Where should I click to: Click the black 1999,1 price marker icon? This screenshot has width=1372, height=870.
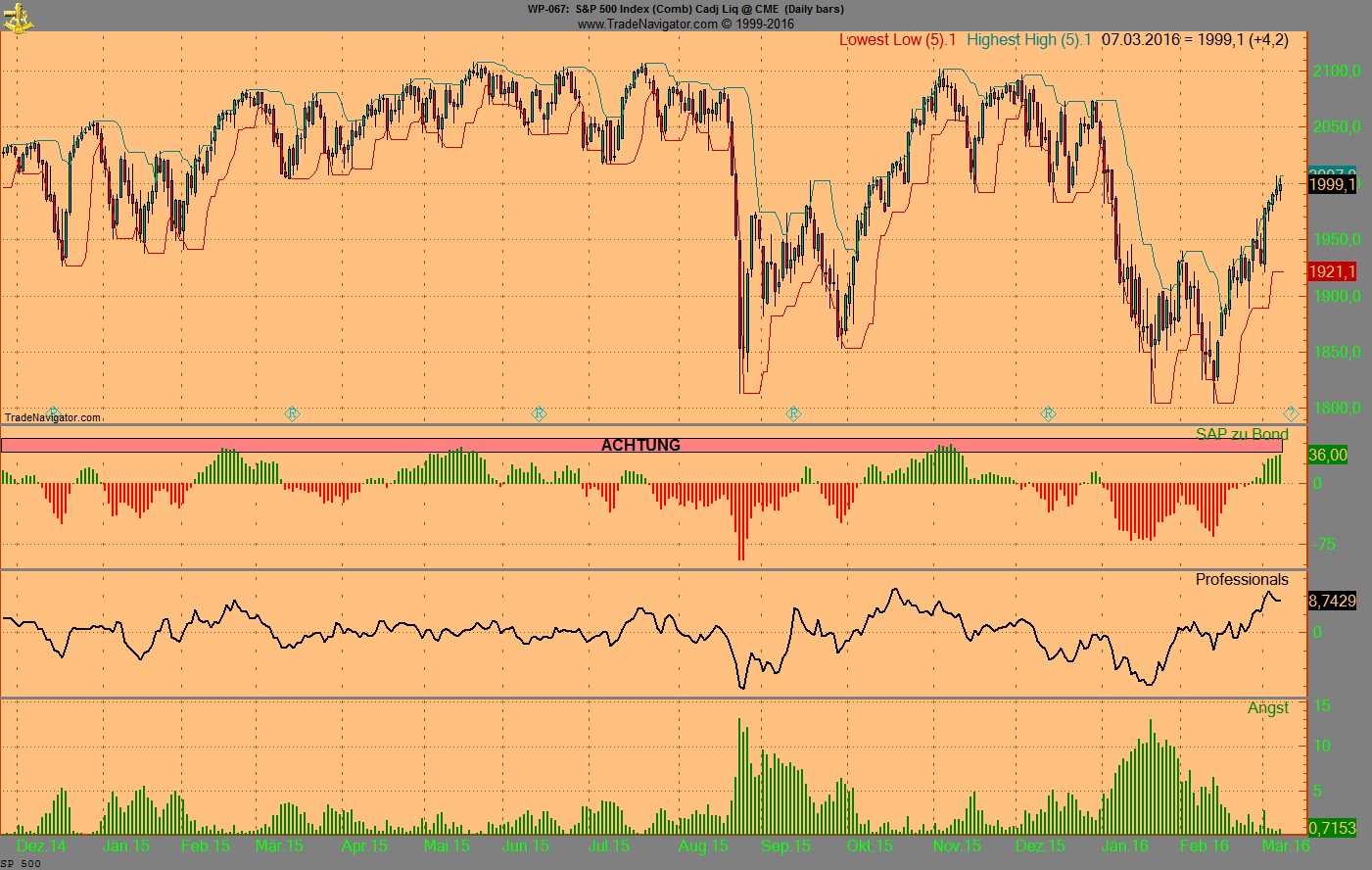1332,186
